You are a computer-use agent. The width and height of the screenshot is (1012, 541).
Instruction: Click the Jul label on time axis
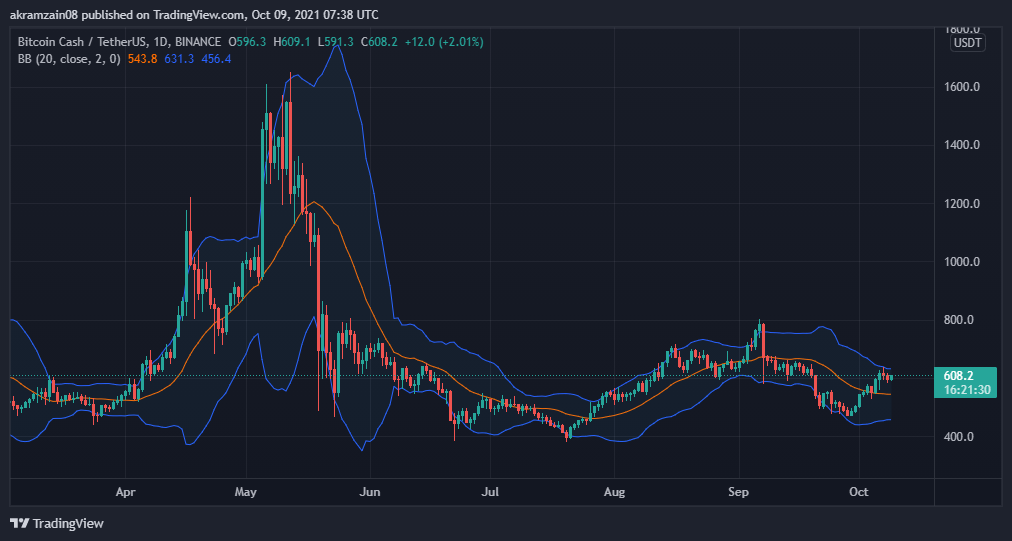[x=491, y=492]
